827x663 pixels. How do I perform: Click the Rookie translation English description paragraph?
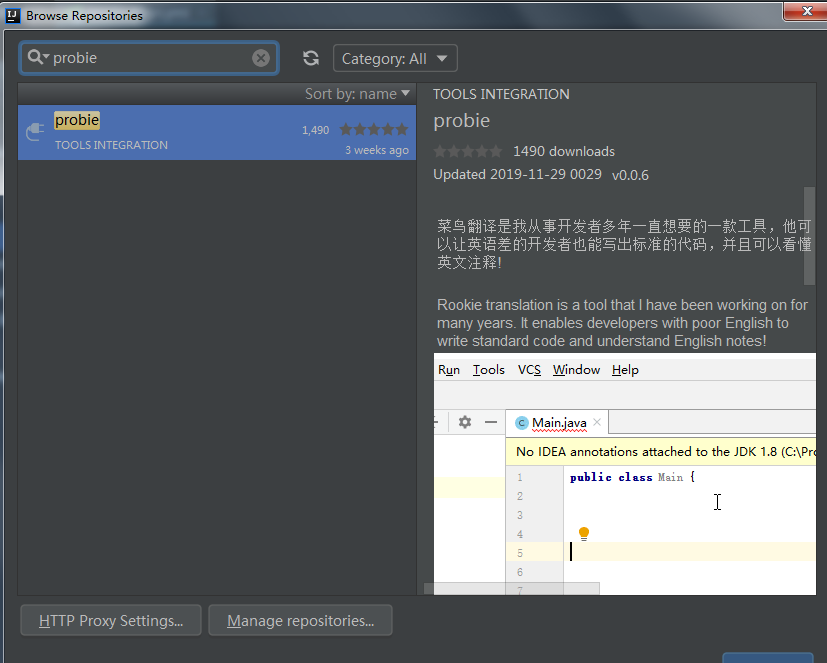click(x=622, y=323)
